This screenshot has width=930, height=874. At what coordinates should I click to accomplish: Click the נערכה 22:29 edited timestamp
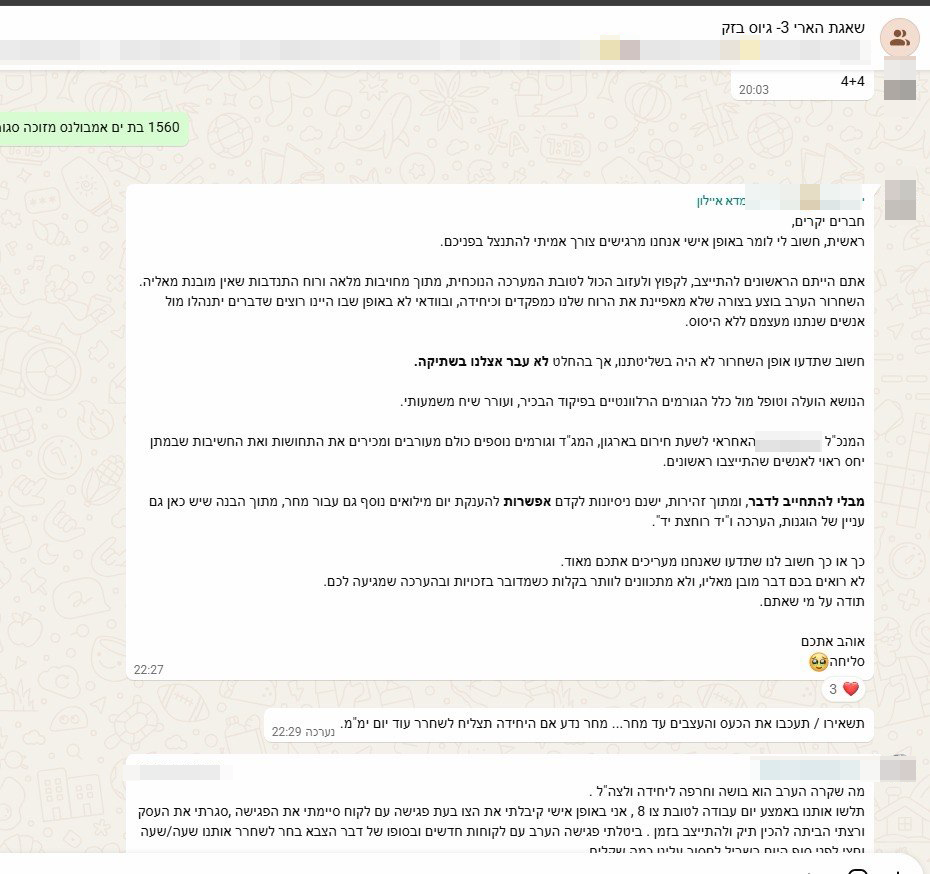pyautogui.click(x=303, y=732)
